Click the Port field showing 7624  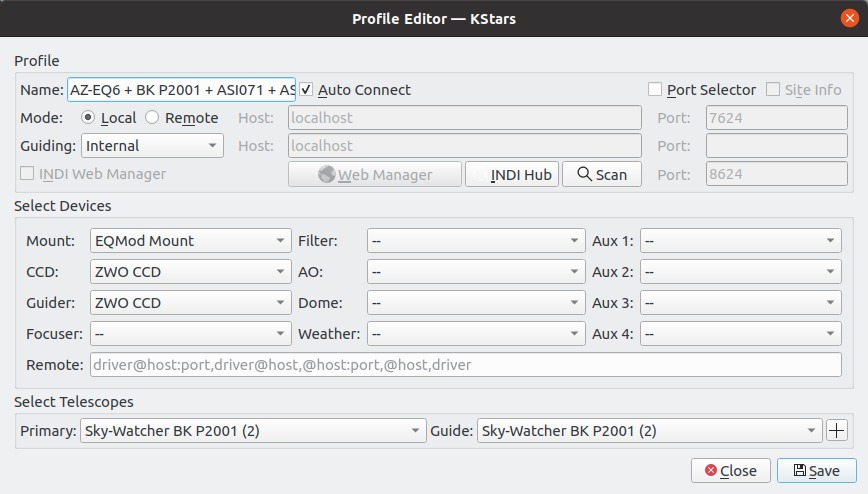pyautogui.click(x=777, y=117)
